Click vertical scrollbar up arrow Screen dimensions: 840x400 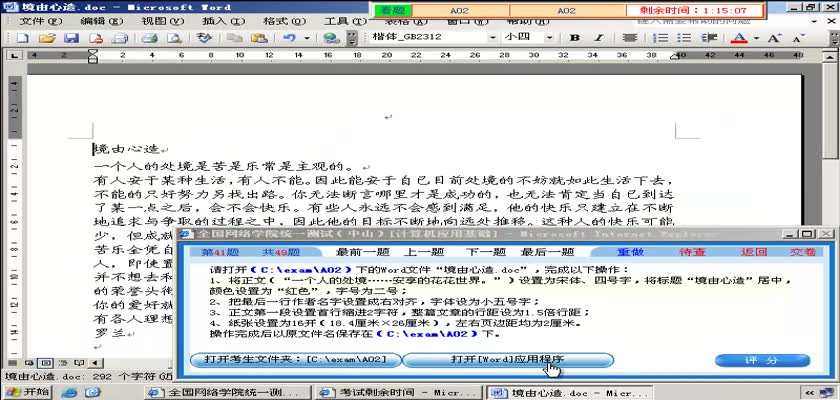tap(829, 56)
